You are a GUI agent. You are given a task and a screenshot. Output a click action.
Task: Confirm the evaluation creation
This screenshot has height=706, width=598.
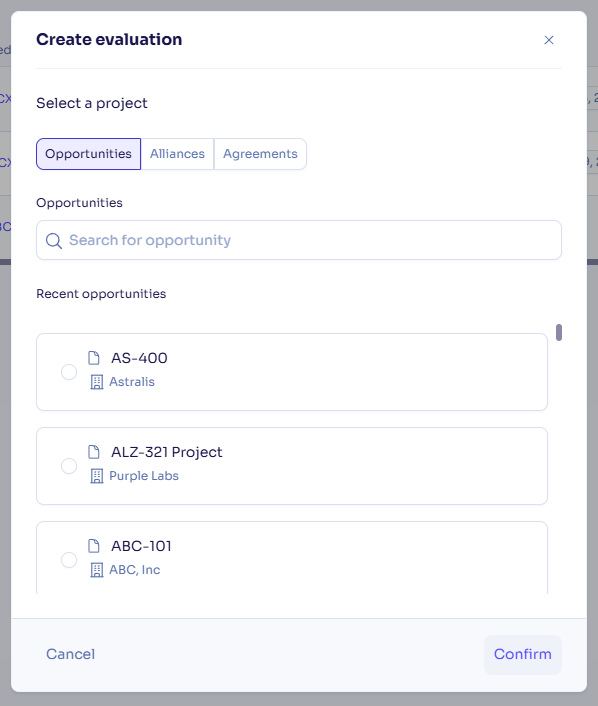tap(522, 655)
